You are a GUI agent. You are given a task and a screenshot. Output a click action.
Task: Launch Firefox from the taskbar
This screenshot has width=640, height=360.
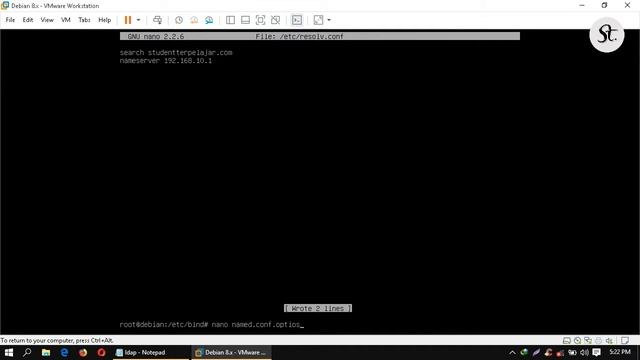83,352
